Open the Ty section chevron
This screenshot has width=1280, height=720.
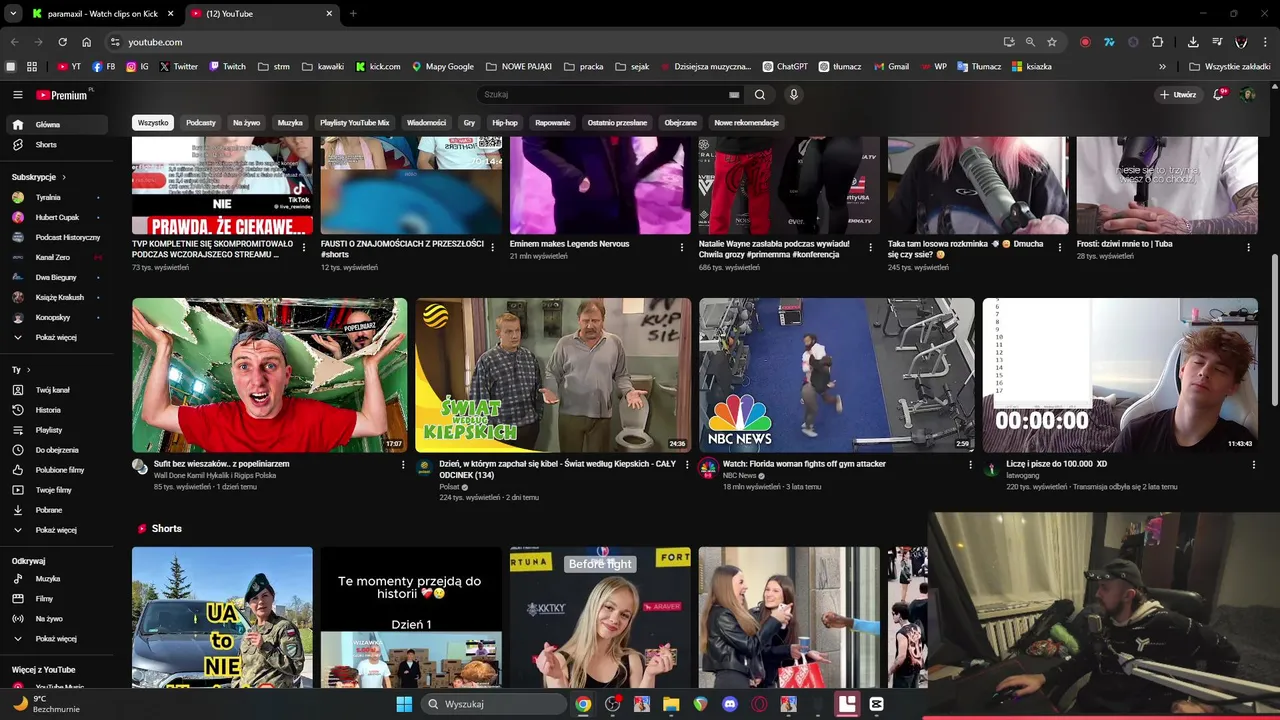point(28,370)
